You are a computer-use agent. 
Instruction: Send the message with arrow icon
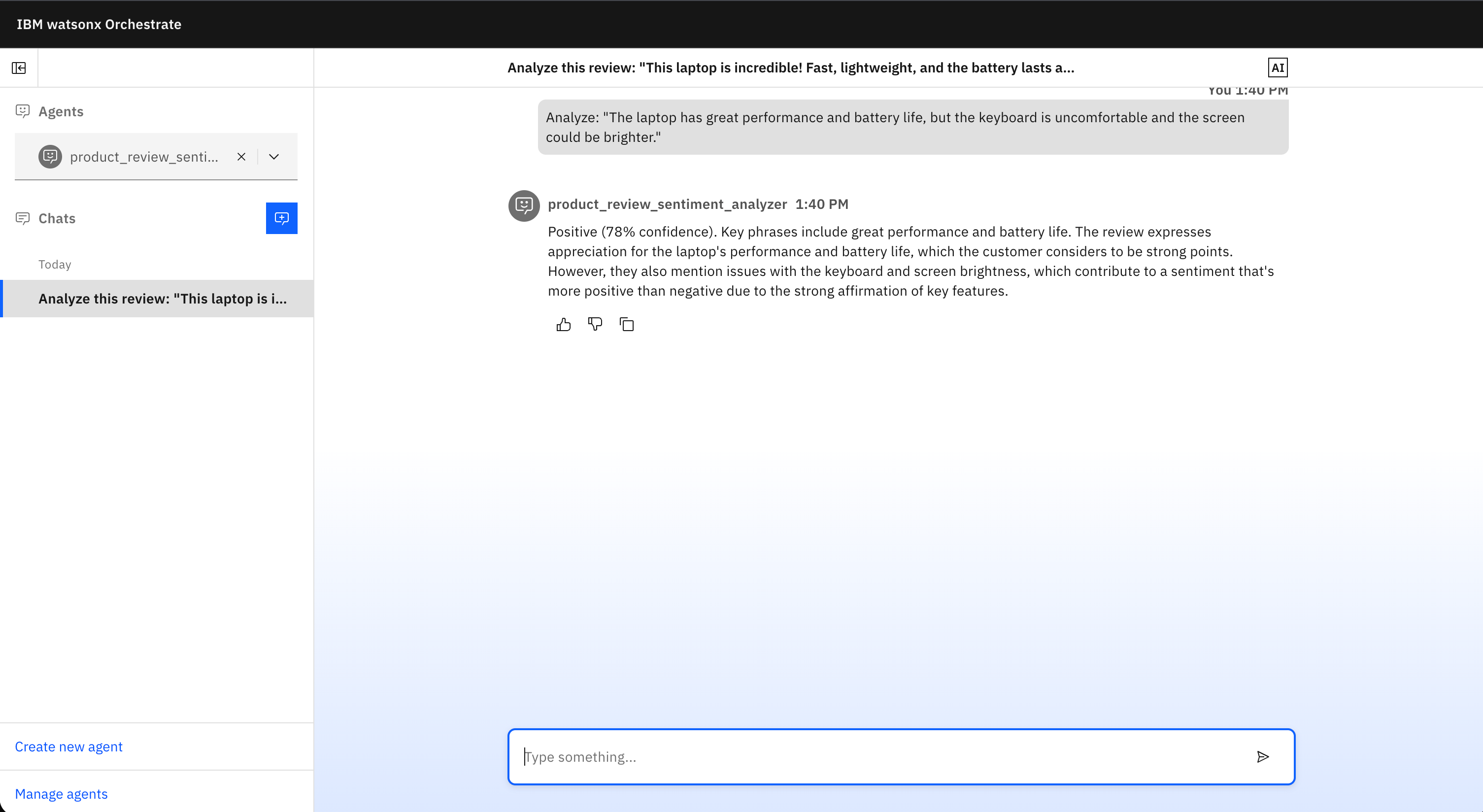(x=1262, y=757)
